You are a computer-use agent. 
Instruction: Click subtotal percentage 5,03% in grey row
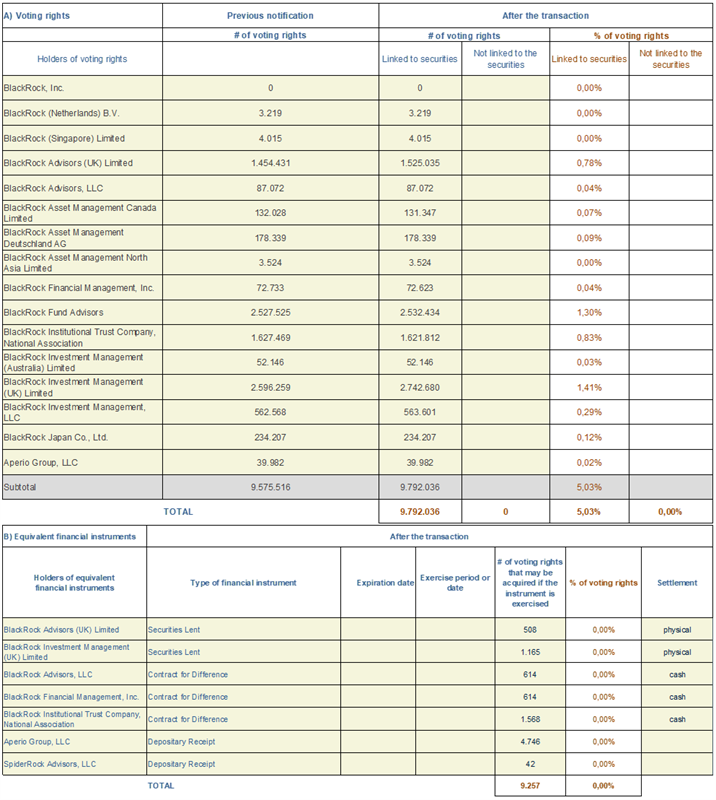coord(589,487)
